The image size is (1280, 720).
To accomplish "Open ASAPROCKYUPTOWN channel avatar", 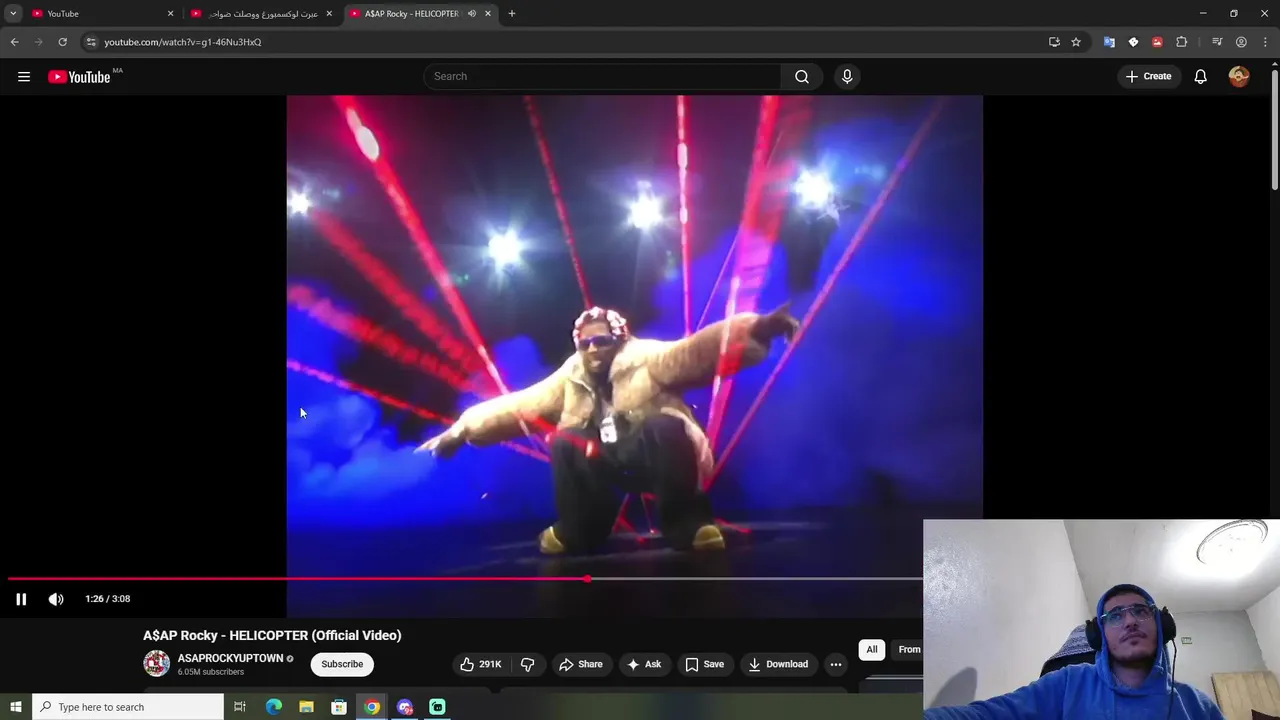I will (157, 663).
